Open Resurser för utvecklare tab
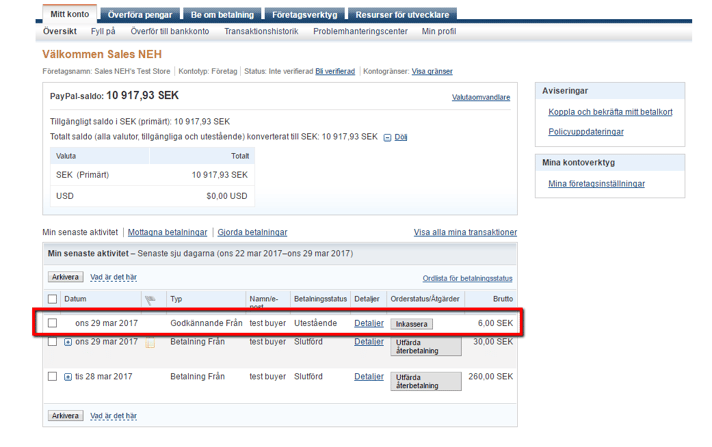 point(402,15)
